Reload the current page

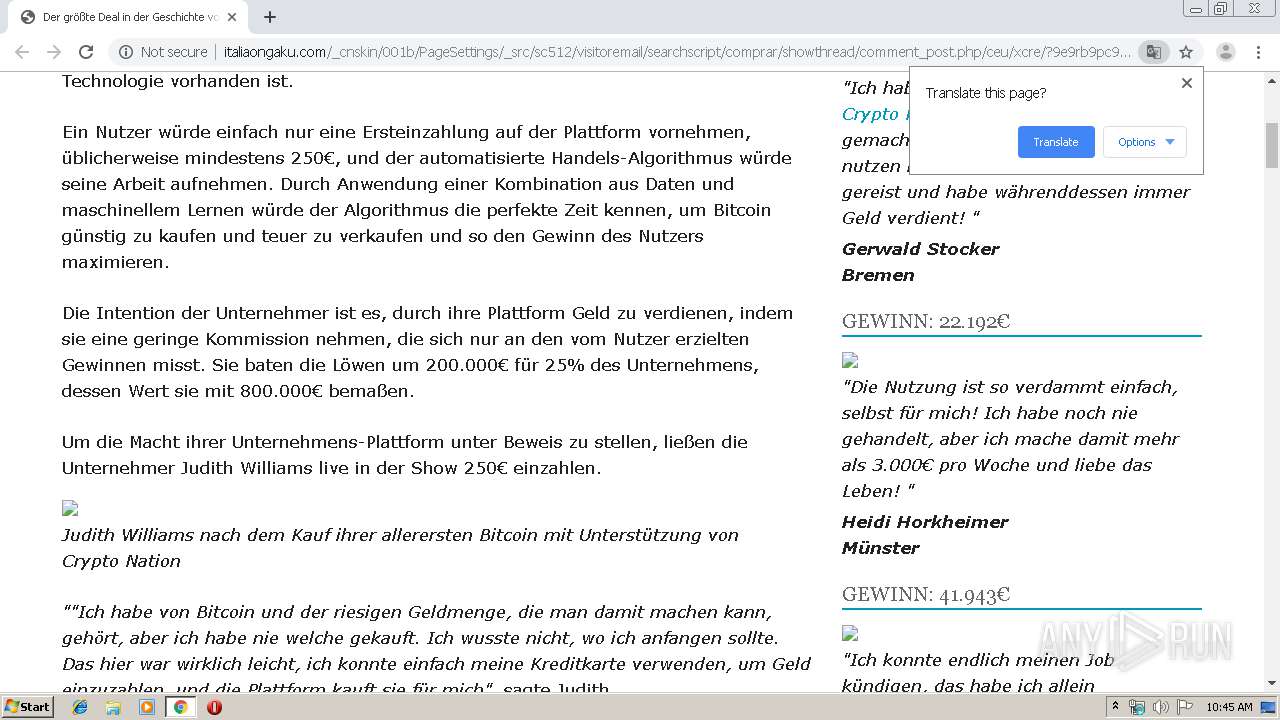[x=86, y=52]
